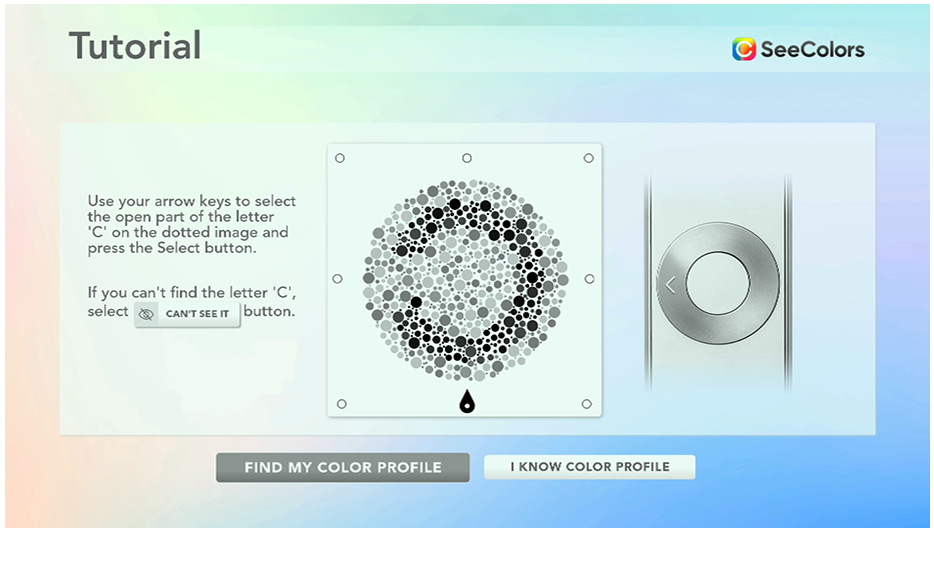This screenshot has width=934, height=575.
Task: Click the Tutorial page heading
Action: (x=135, y=46)
